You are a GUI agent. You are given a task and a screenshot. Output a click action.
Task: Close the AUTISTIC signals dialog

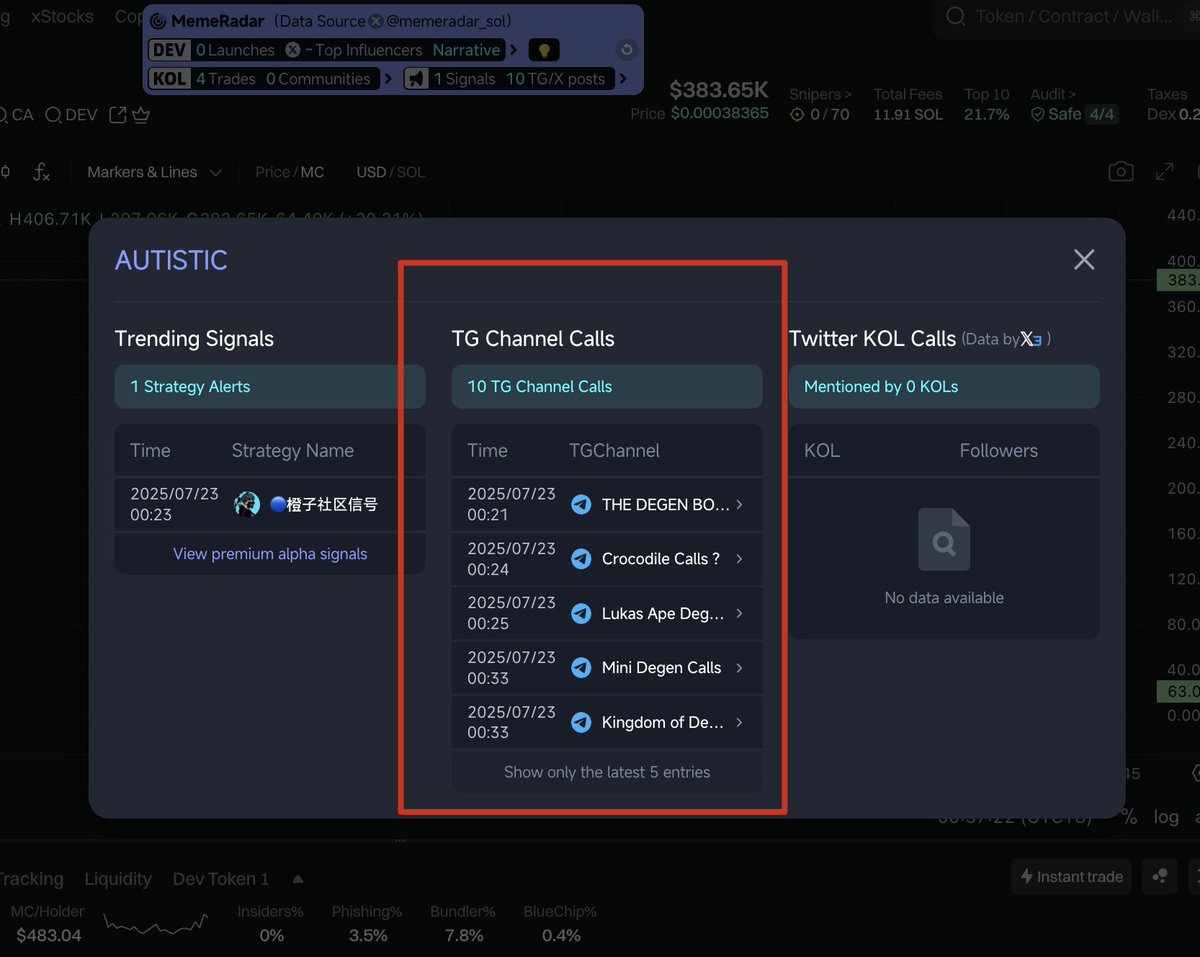click(1084, 260)
